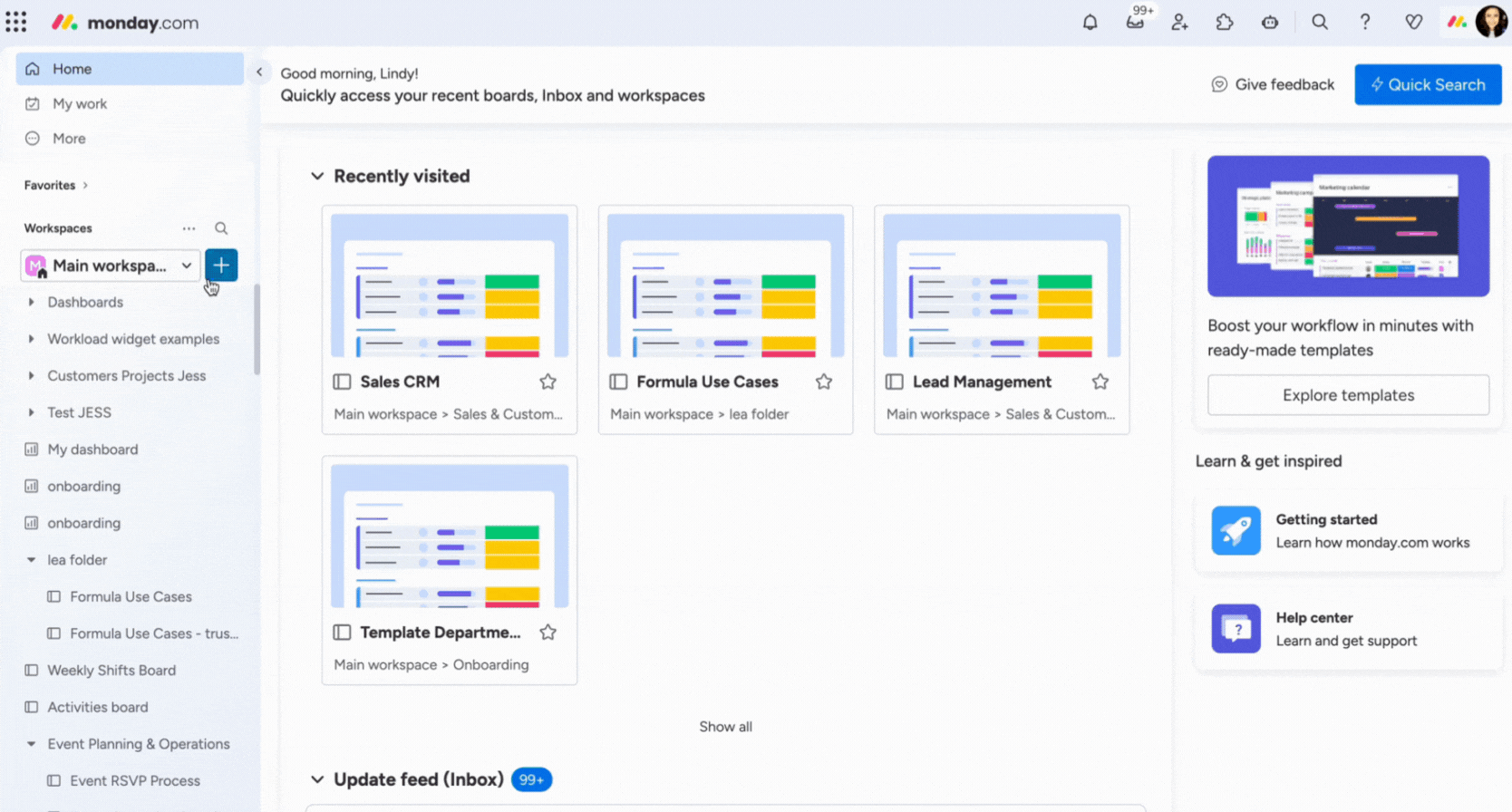Expand the Dashboards folder
The image size is (1512, 812).
[31, 302]
